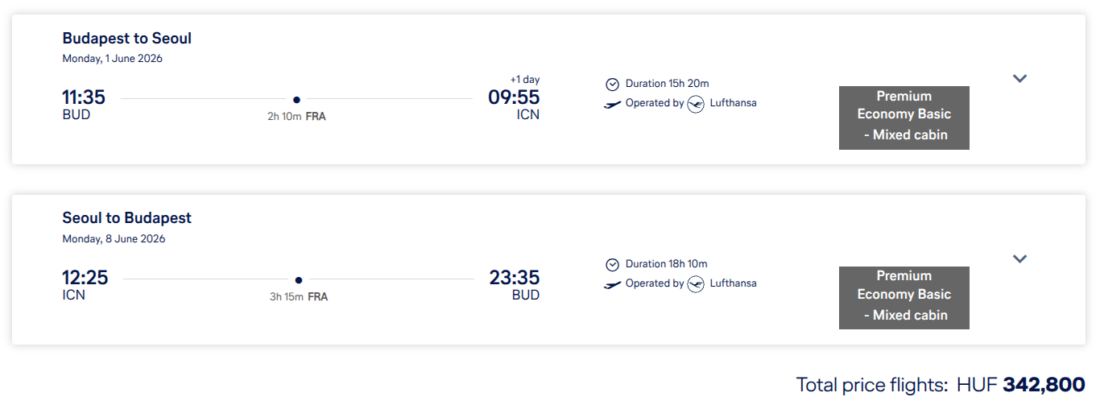This screenshot has height=401, width=1100.
Task: Expand the Budapest to Seoul flight details
Action: [1020, 79]
